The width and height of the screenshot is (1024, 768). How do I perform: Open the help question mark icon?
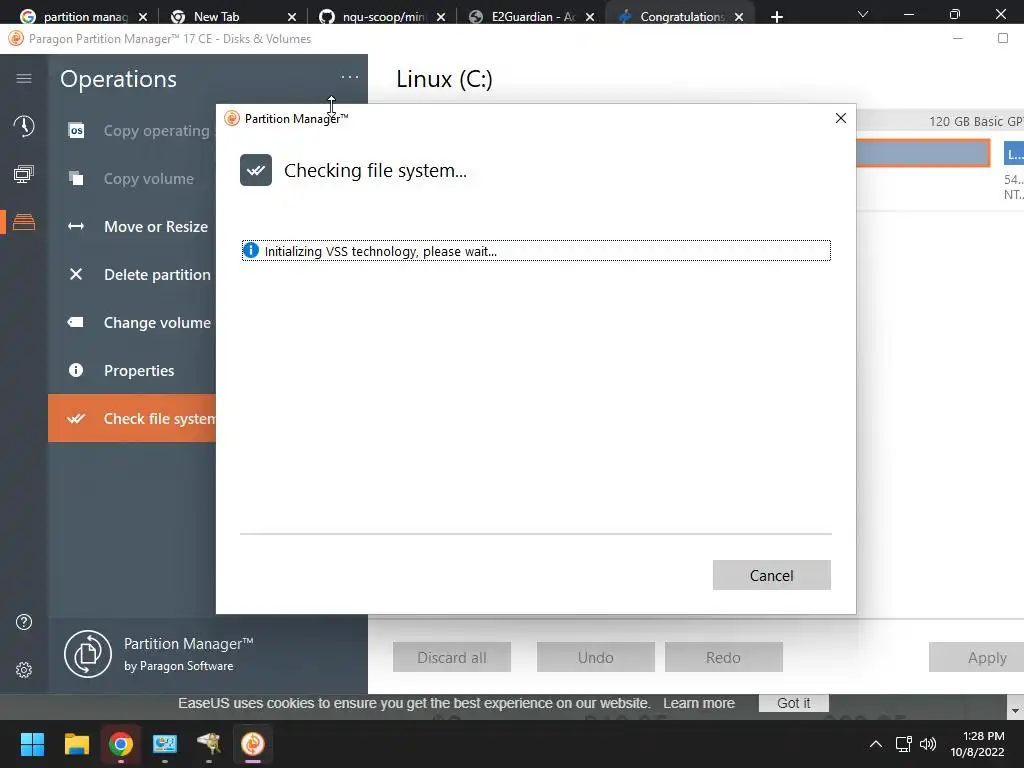(24, 622)
